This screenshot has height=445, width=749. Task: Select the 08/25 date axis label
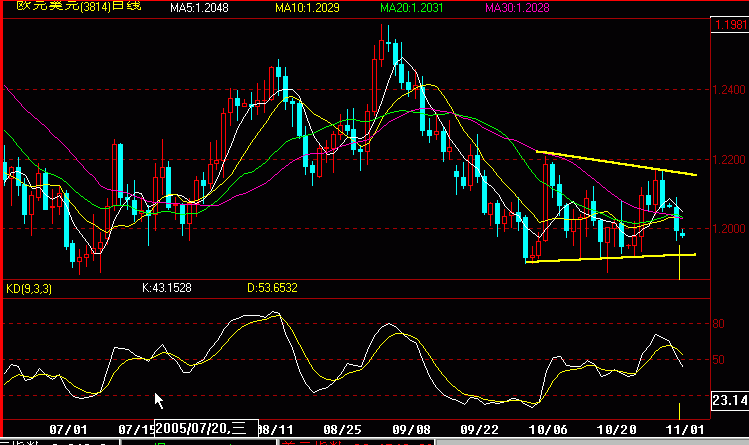(x=342, y=429)
